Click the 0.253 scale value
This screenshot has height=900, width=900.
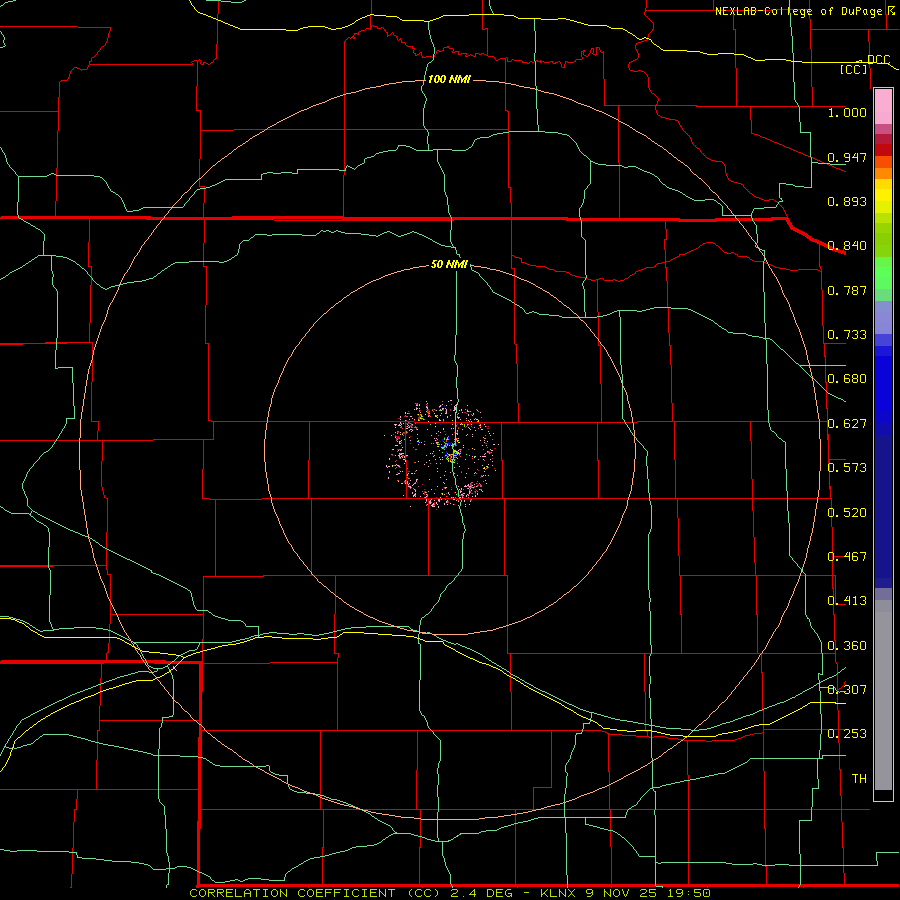(847, 734)
